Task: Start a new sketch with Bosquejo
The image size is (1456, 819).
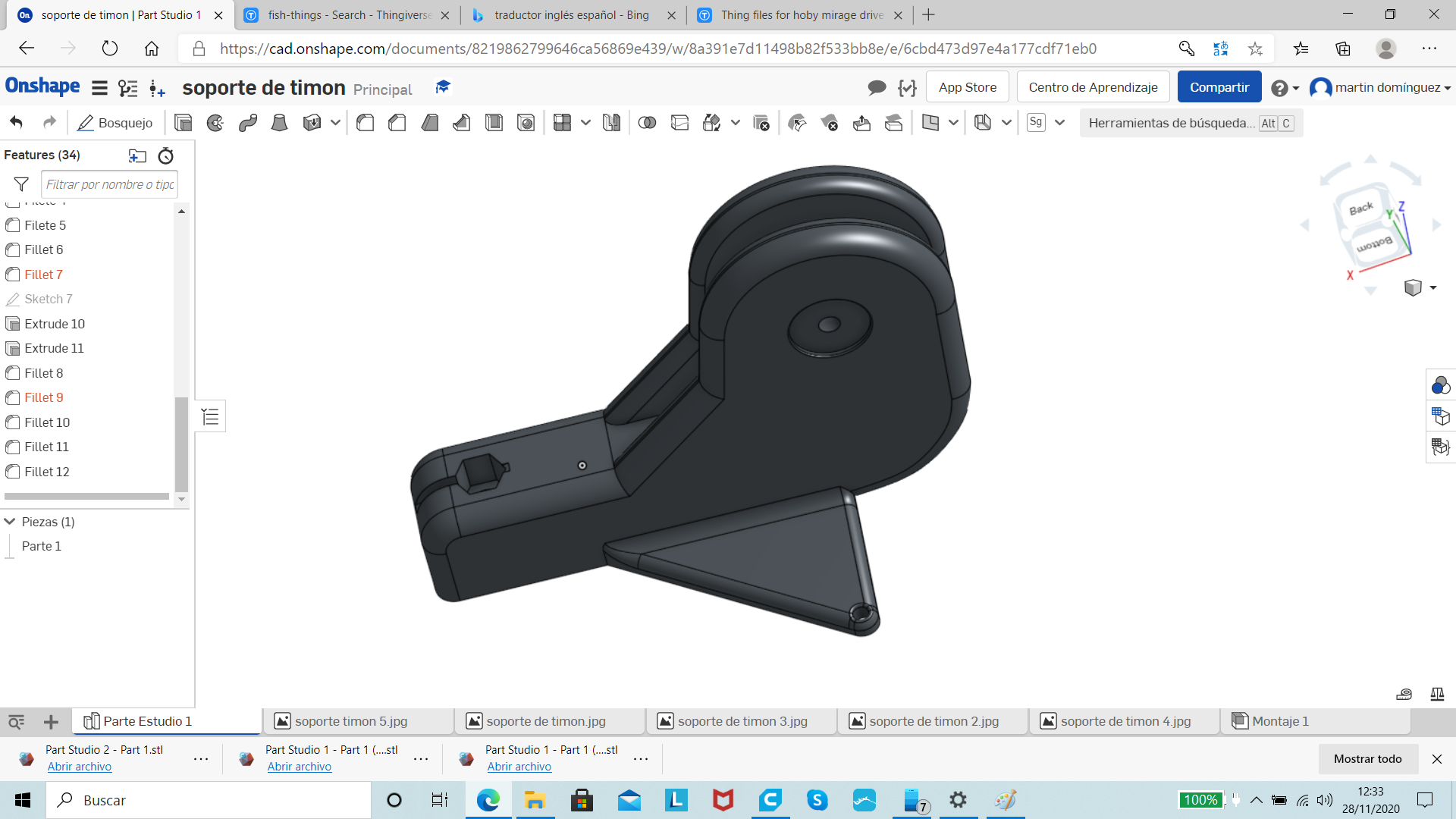Action: click(x=115, y=122)
